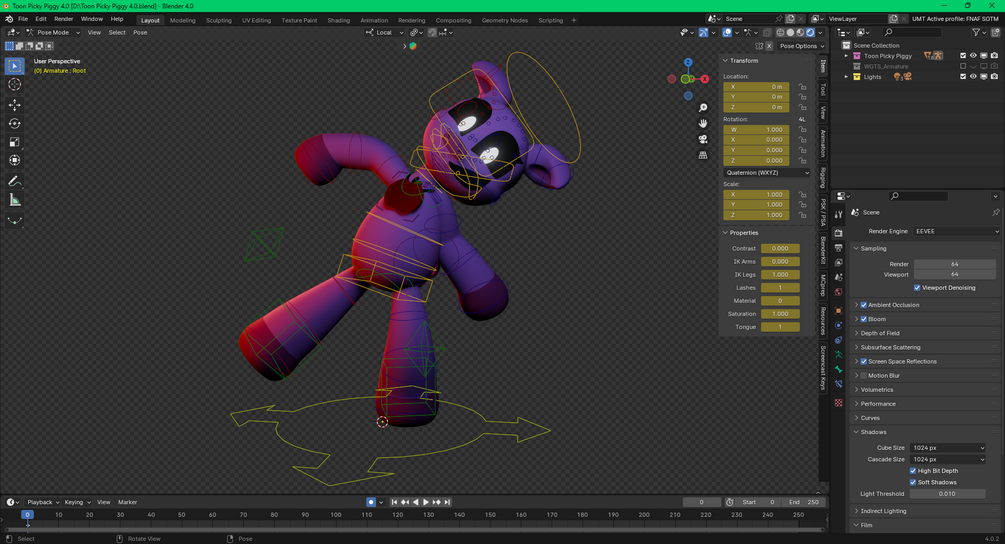Open the Keying popover in the timeline

click(x=77, y=502)
